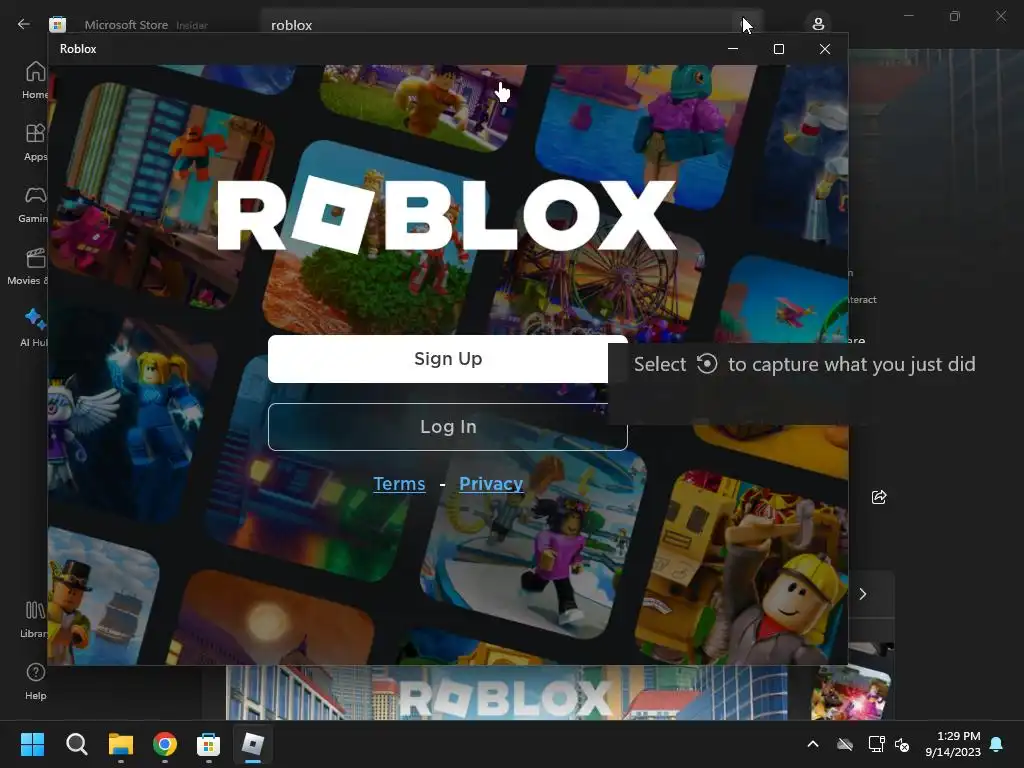The image size is (1024, 768).
Task: Open Windows Search from the taskbar
Action: tap(76, 744)
